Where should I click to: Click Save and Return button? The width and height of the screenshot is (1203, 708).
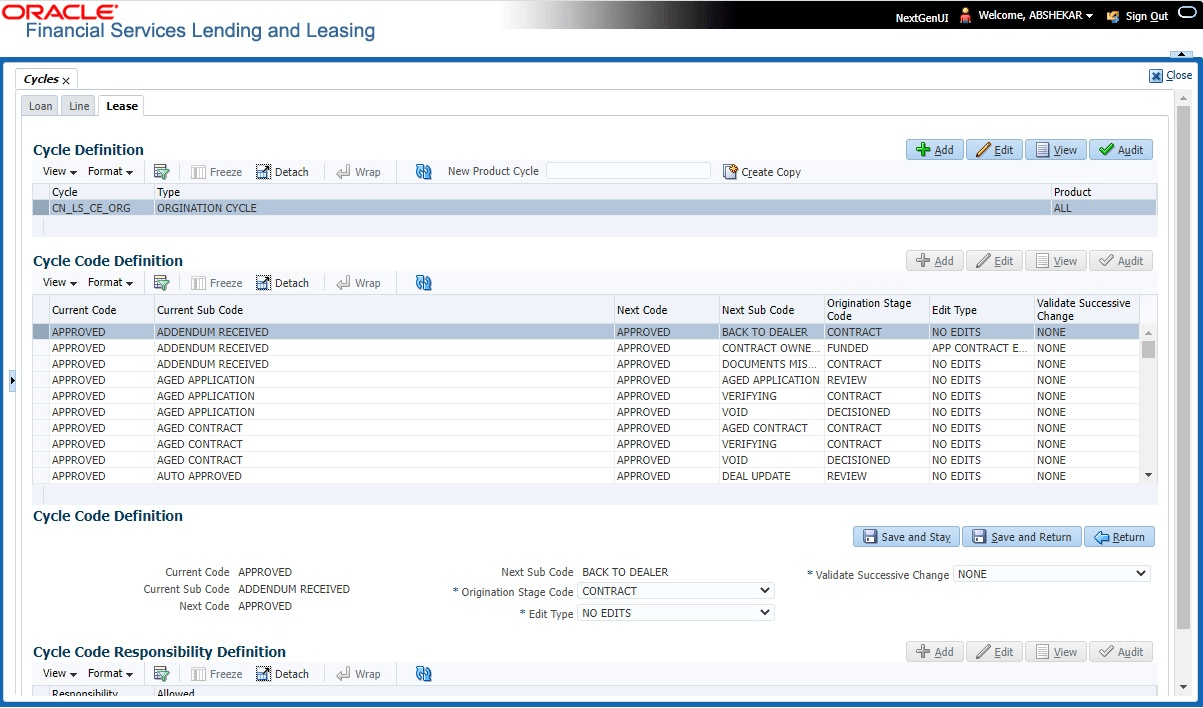tap(1021, 537)
